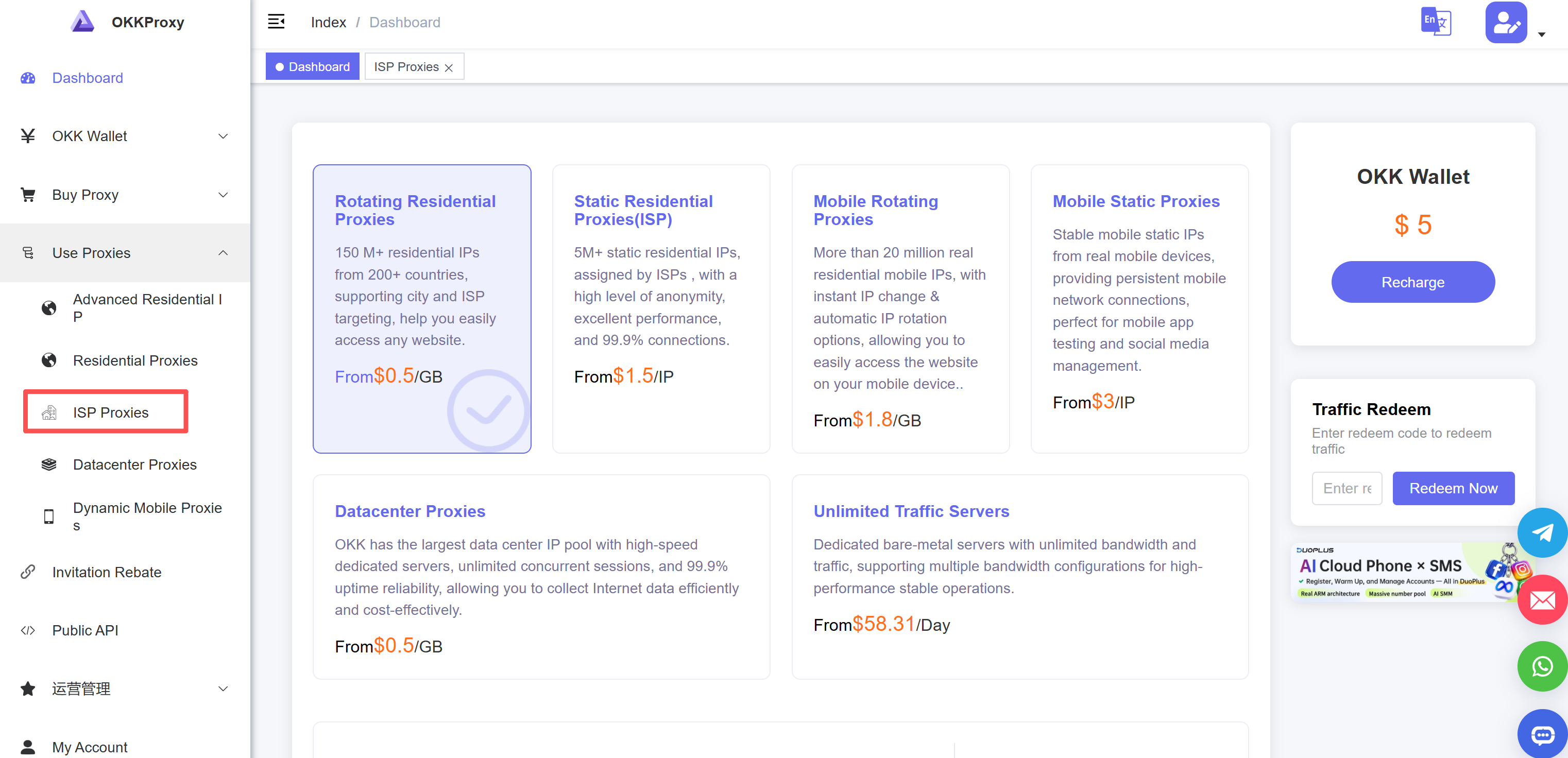
Task: Select the Unlimited Traffic Servers card
Action: pyautogui.click(x=1019, y=577)
